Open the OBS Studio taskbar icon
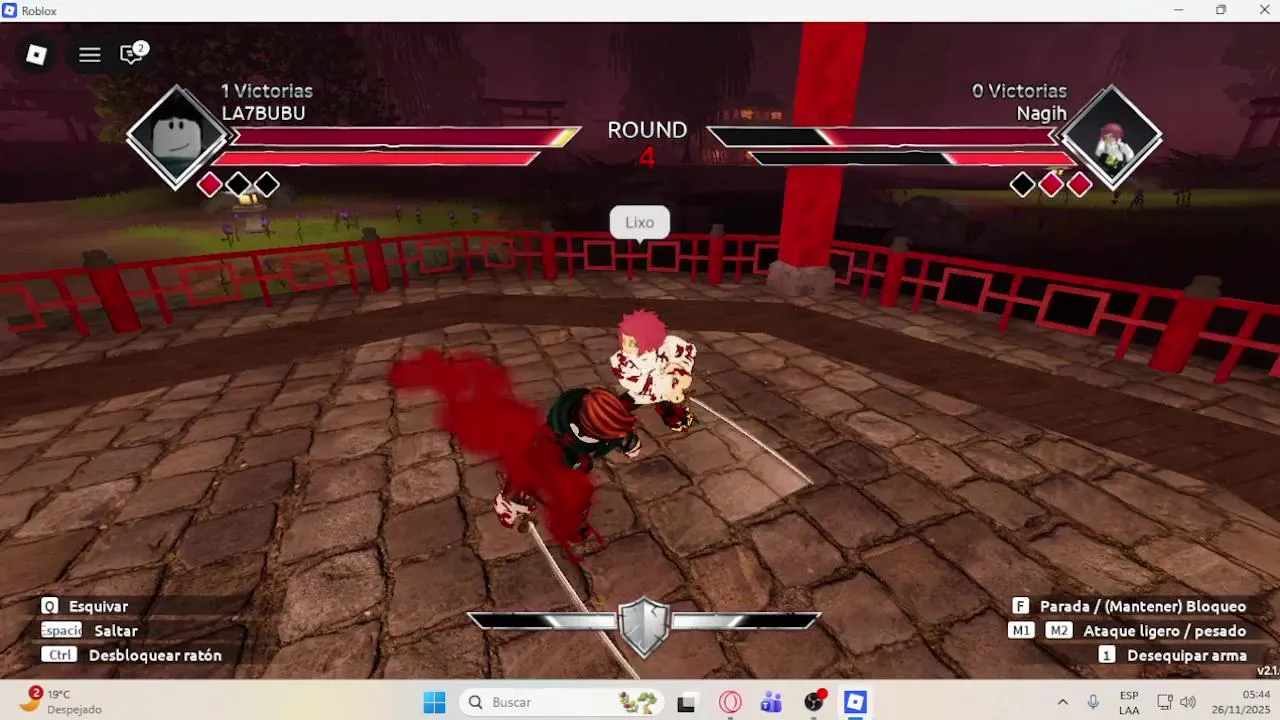The width and height of the screenshot is (1280, 720). tap(815, 702)
